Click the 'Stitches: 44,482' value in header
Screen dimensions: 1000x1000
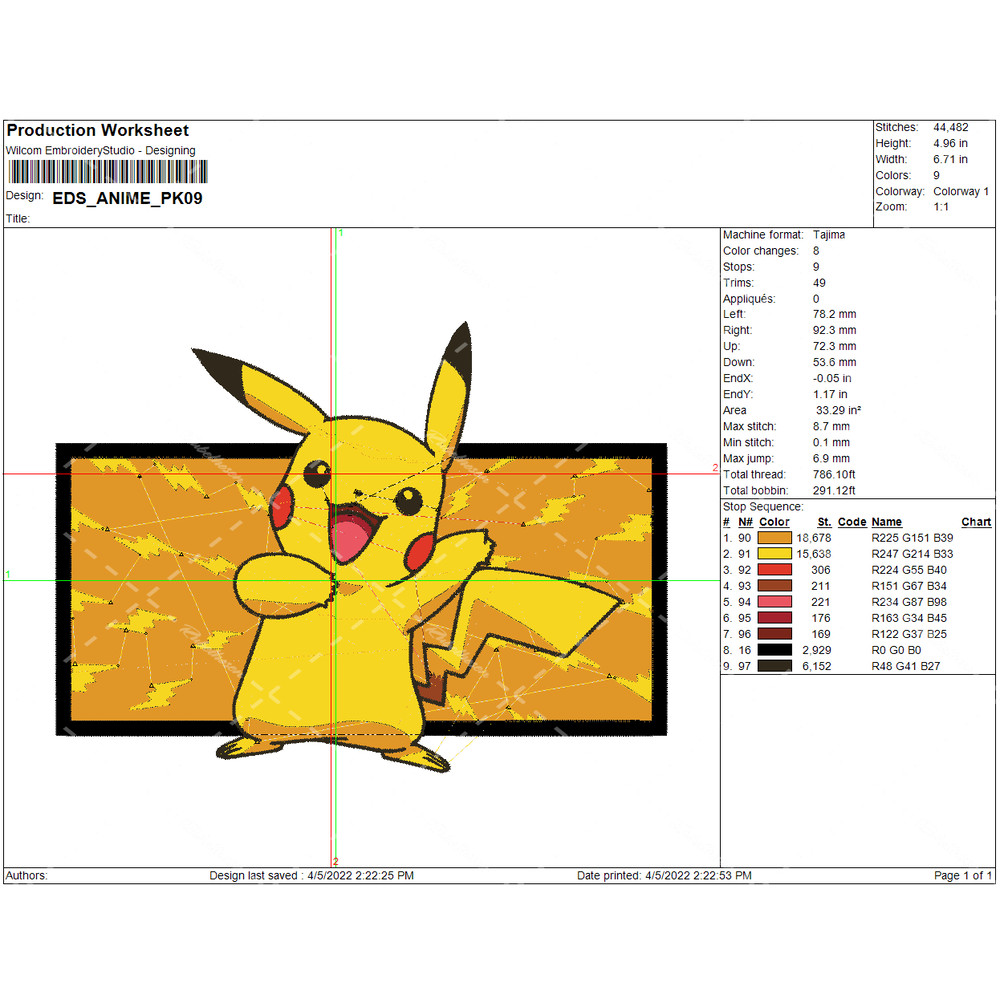pos(950,128)
